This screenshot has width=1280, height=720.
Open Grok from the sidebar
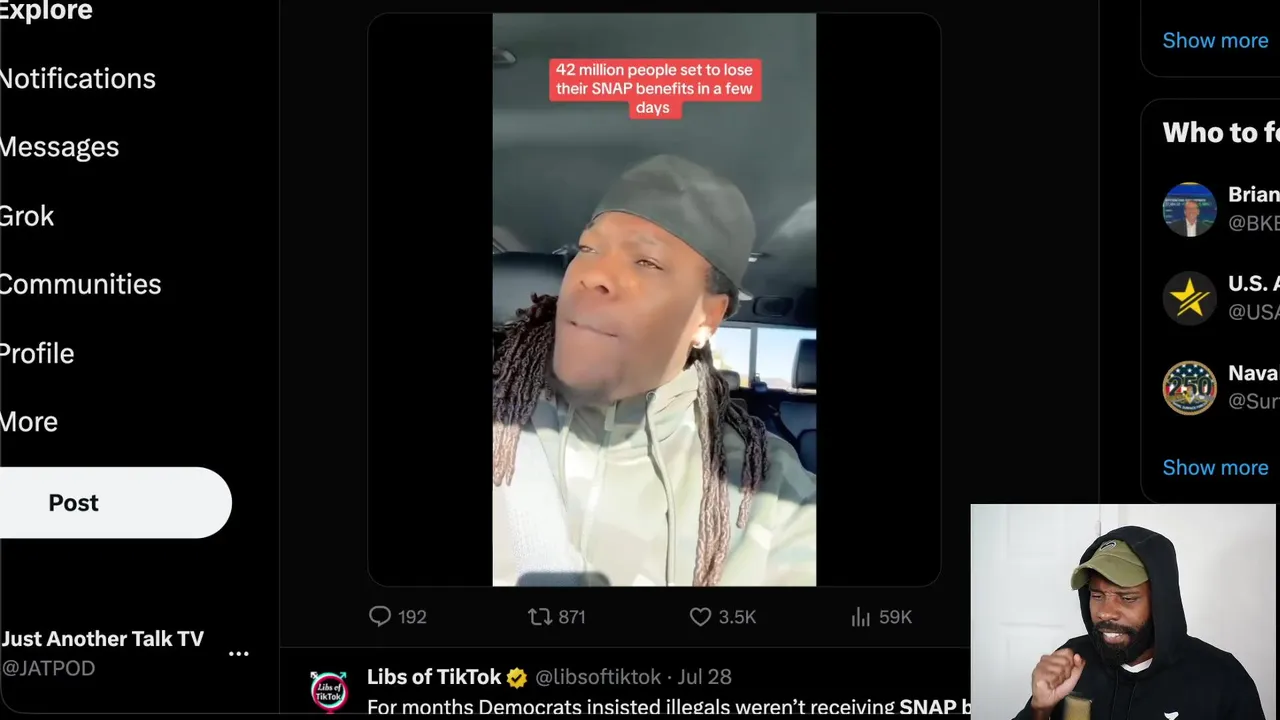coord(27,216)
